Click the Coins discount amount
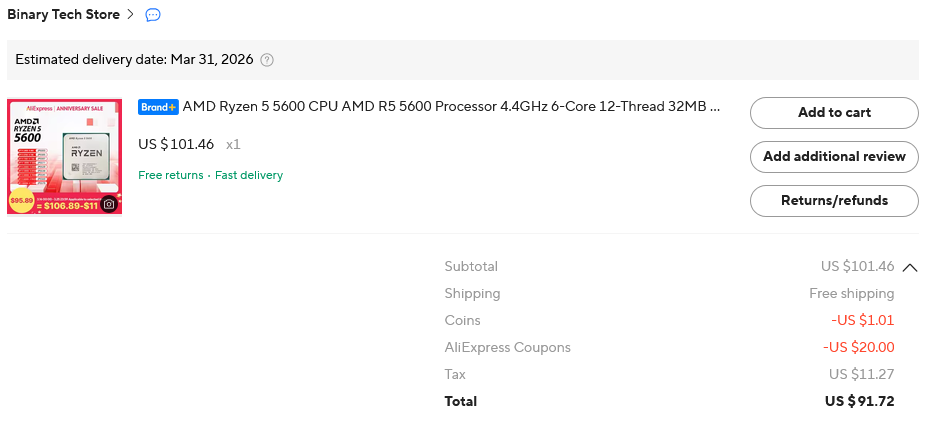 click(x=863, y=321)
